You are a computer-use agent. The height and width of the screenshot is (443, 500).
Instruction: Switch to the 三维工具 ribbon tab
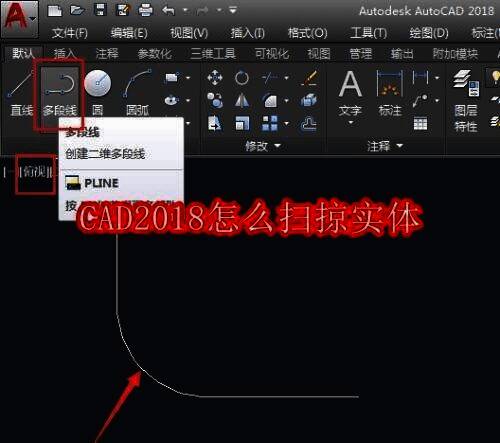click(213, 54)
